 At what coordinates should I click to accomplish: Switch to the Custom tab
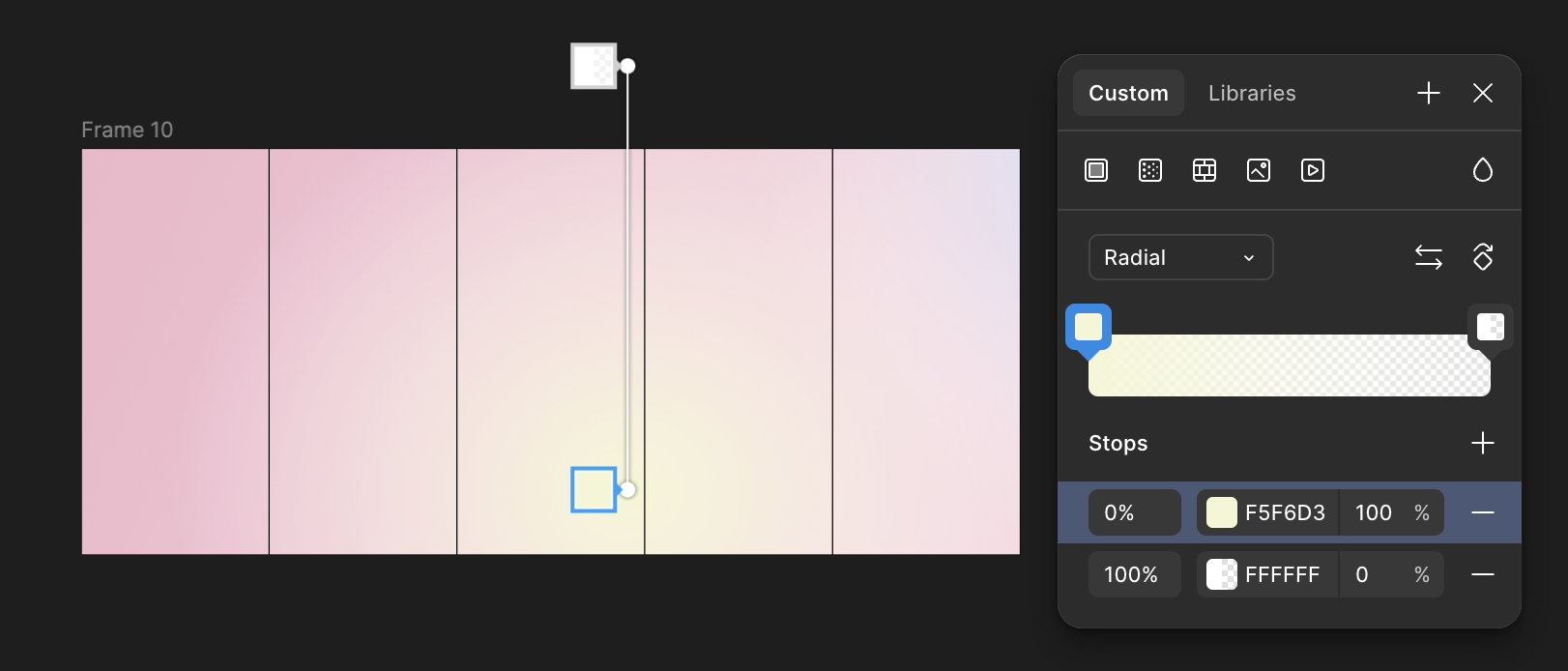coord(1127,93)
